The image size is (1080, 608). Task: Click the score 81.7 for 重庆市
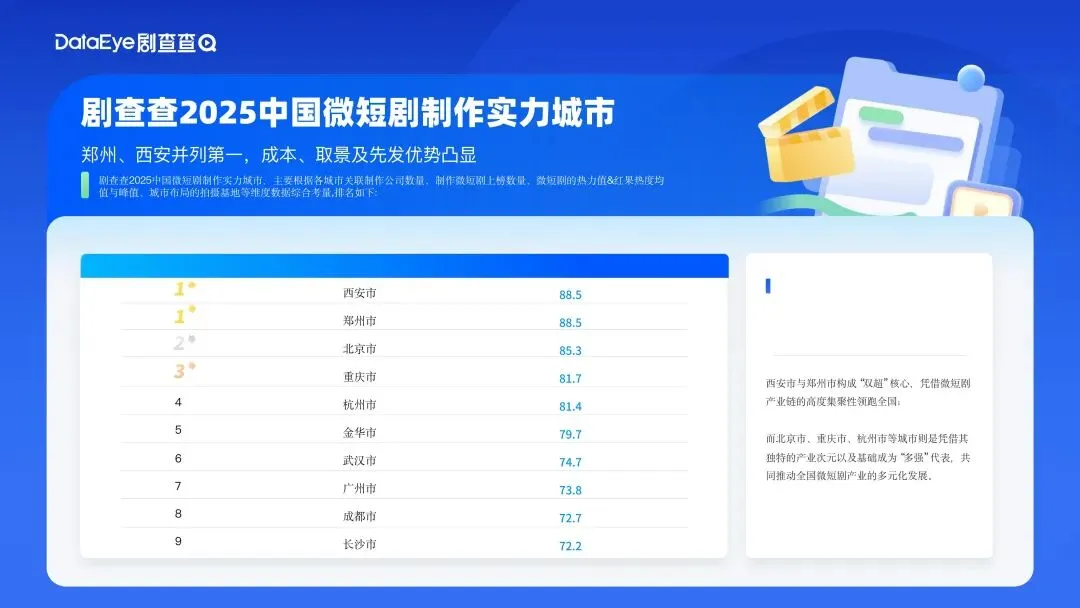point(570,379)
